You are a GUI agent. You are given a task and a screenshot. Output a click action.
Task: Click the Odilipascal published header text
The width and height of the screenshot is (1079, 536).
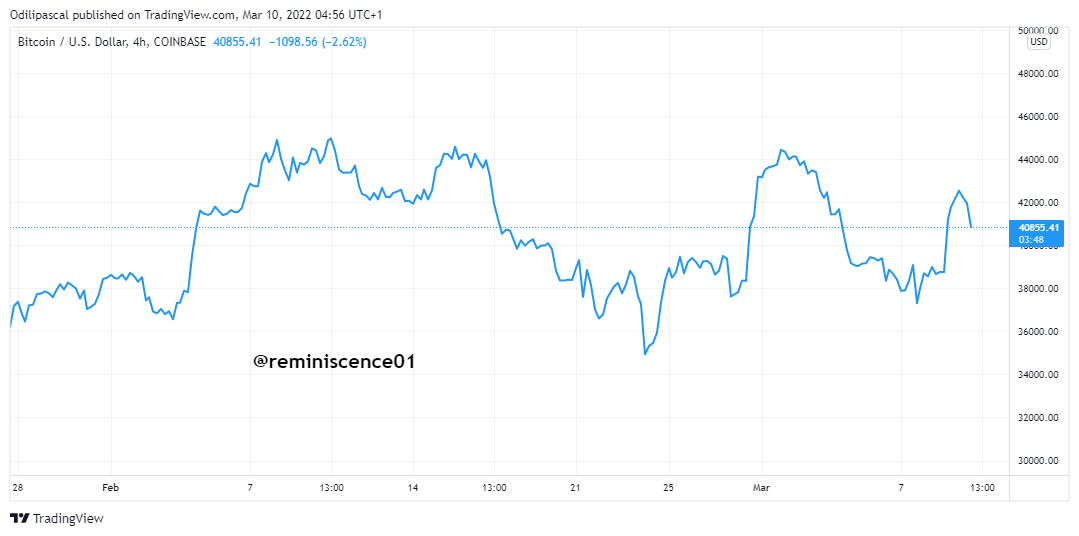coord(196,15)
